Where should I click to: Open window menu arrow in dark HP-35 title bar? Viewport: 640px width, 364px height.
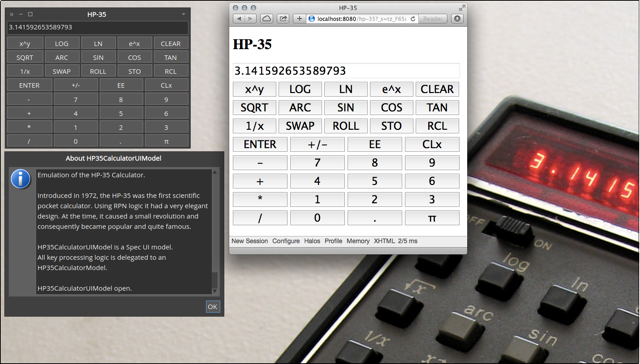(x=183, y=14)
